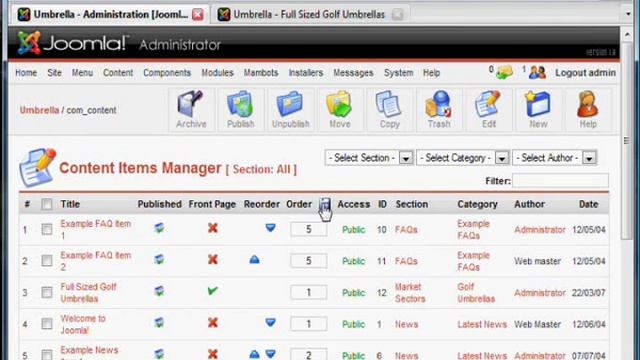This screenshot has width=640, height=360.
Task: Open the browser tab list dropdown arrow
Action: pyautogui.click(x=628, y=14)
